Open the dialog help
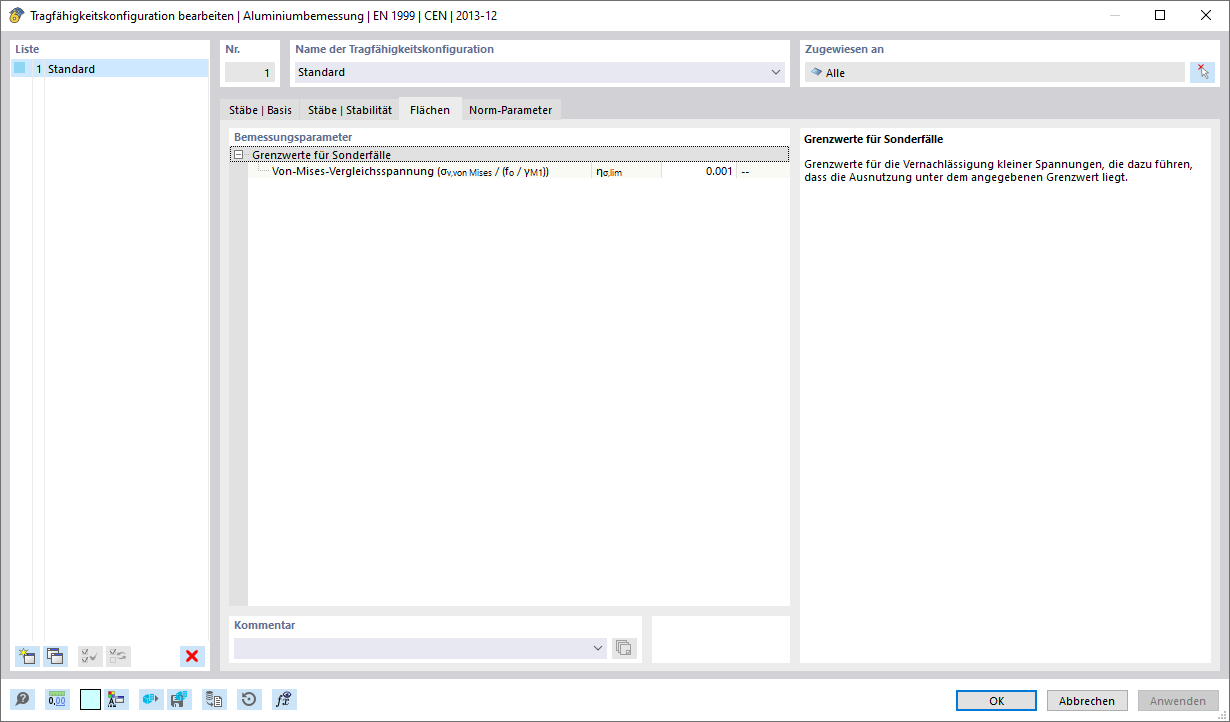The height and width of the screenshot is (722, 1230). click(22, 699)
